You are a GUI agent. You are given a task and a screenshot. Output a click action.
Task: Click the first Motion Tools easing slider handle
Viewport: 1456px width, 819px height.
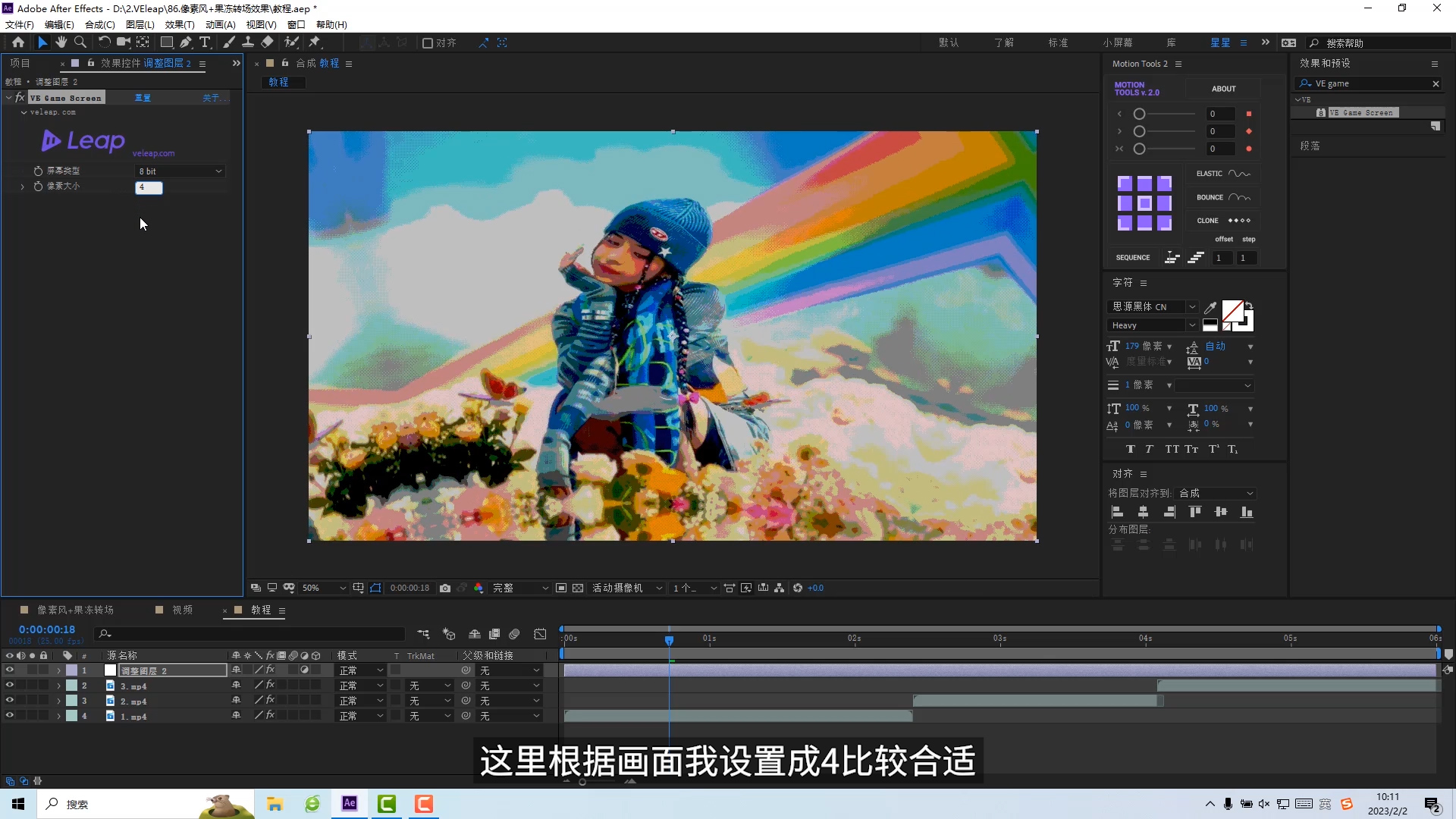click(x=1139, y=114)
